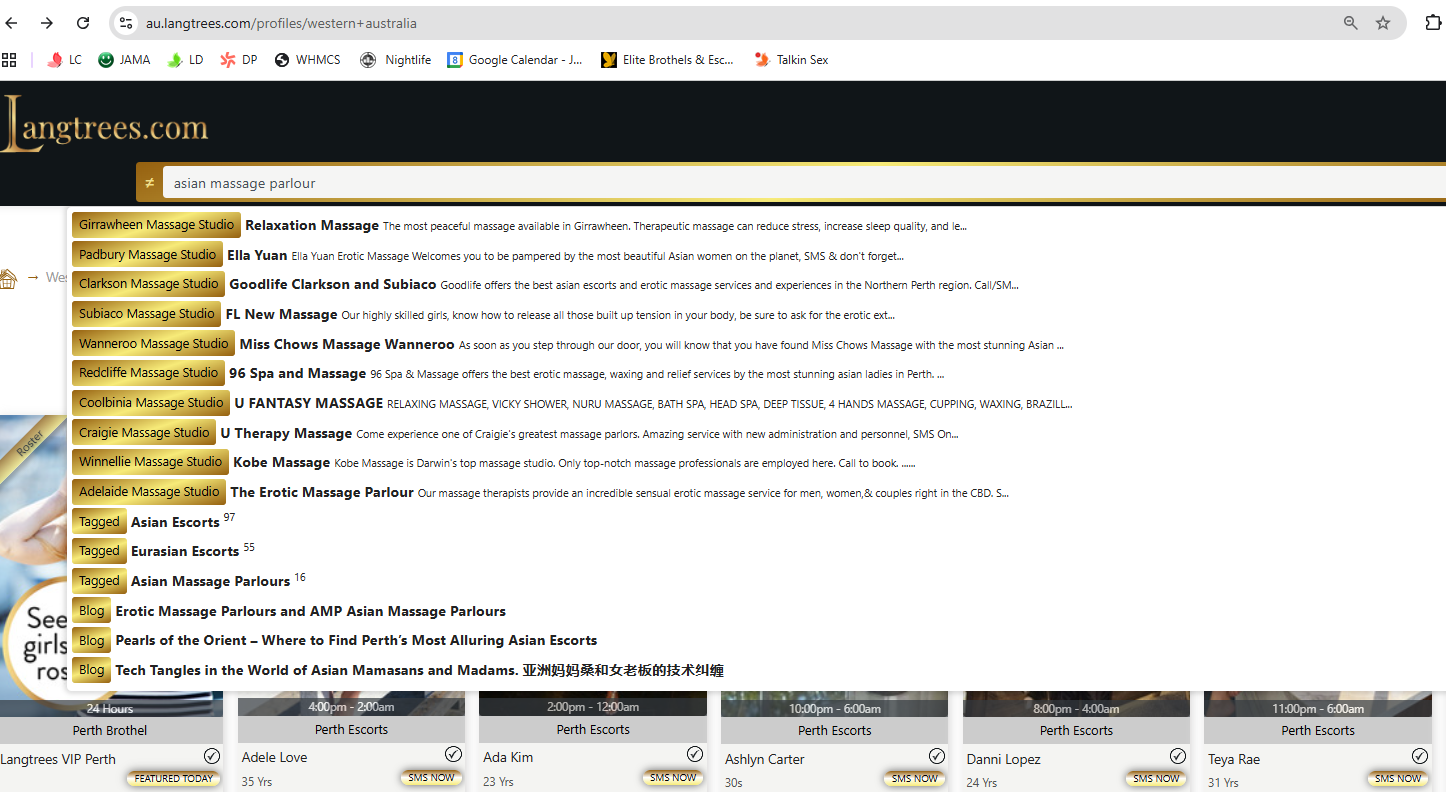Open Erotic Massage Parlours and AMP blog post
Screen dimensions: 1446x792
click(x=311, y=611)
